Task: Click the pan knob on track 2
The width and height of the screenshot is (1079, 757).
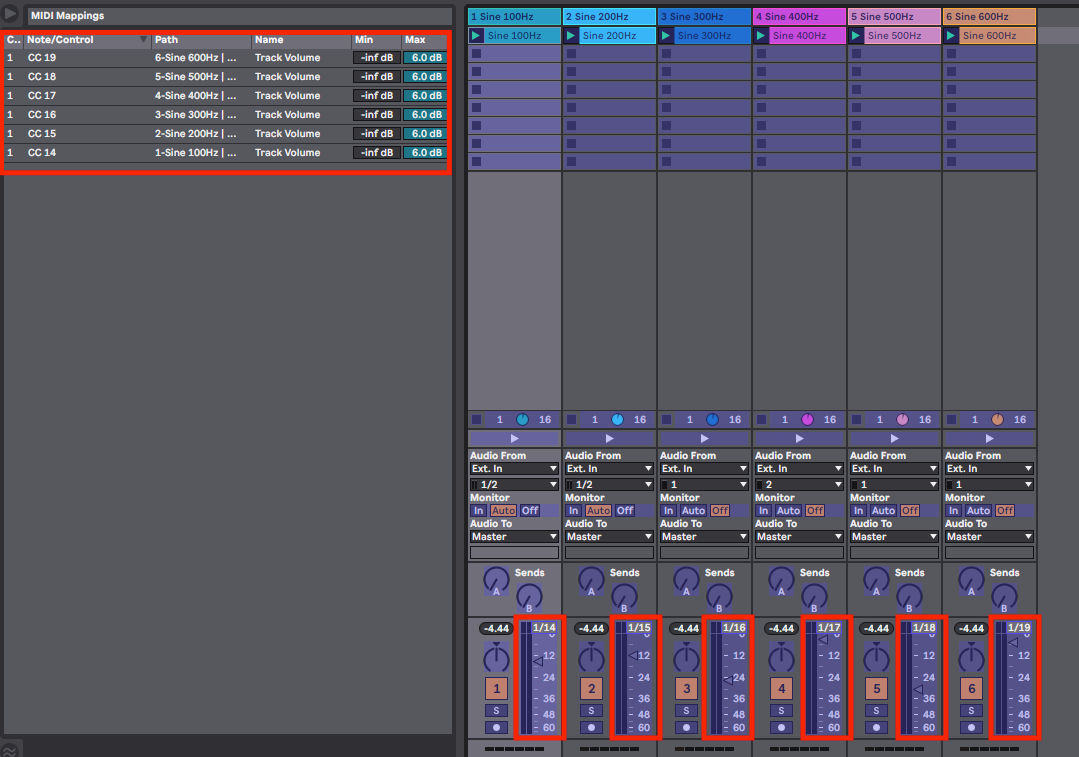Action: tap(591, 659)
